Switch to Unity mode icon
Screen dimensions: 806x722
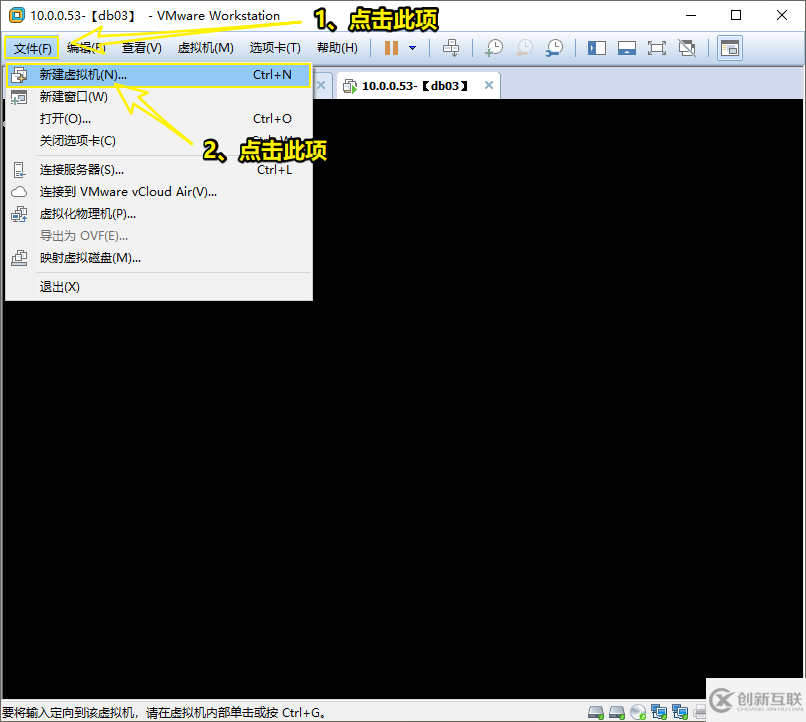point(687,48)
